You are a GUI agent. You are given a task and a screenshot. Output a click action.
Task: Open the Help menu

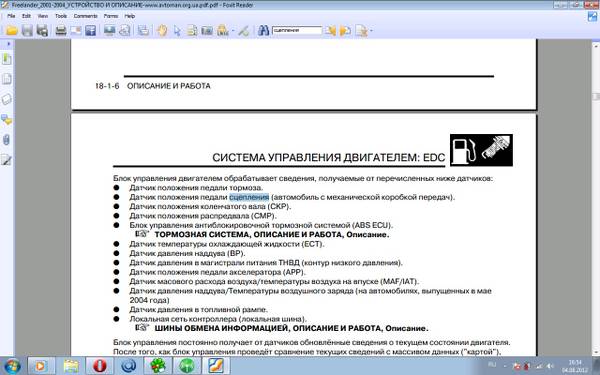coord(130,16)
